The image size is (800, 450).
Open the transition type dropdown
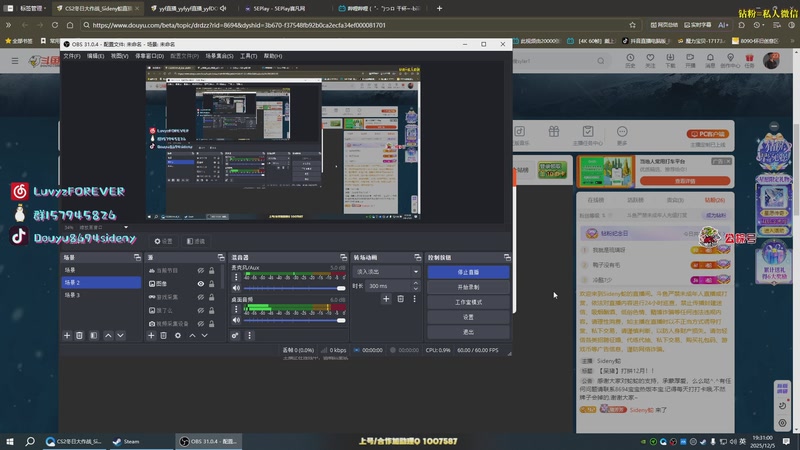tap(387, 271)
